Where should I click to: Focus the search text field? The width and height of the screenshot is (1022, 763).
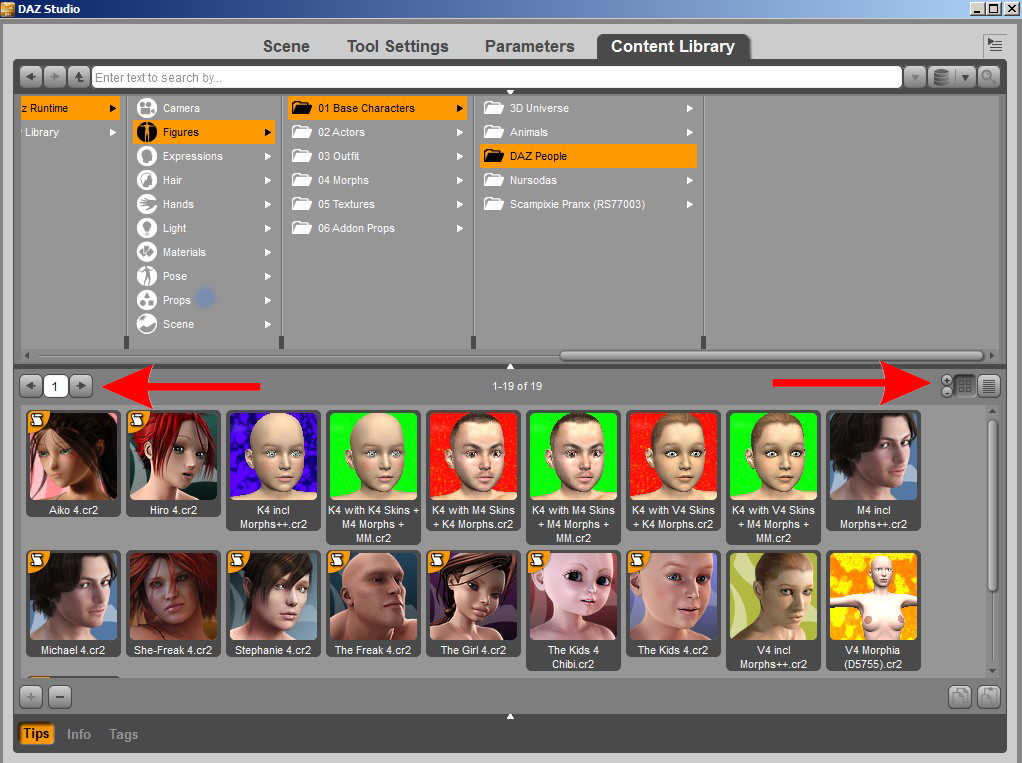(497, 77)
